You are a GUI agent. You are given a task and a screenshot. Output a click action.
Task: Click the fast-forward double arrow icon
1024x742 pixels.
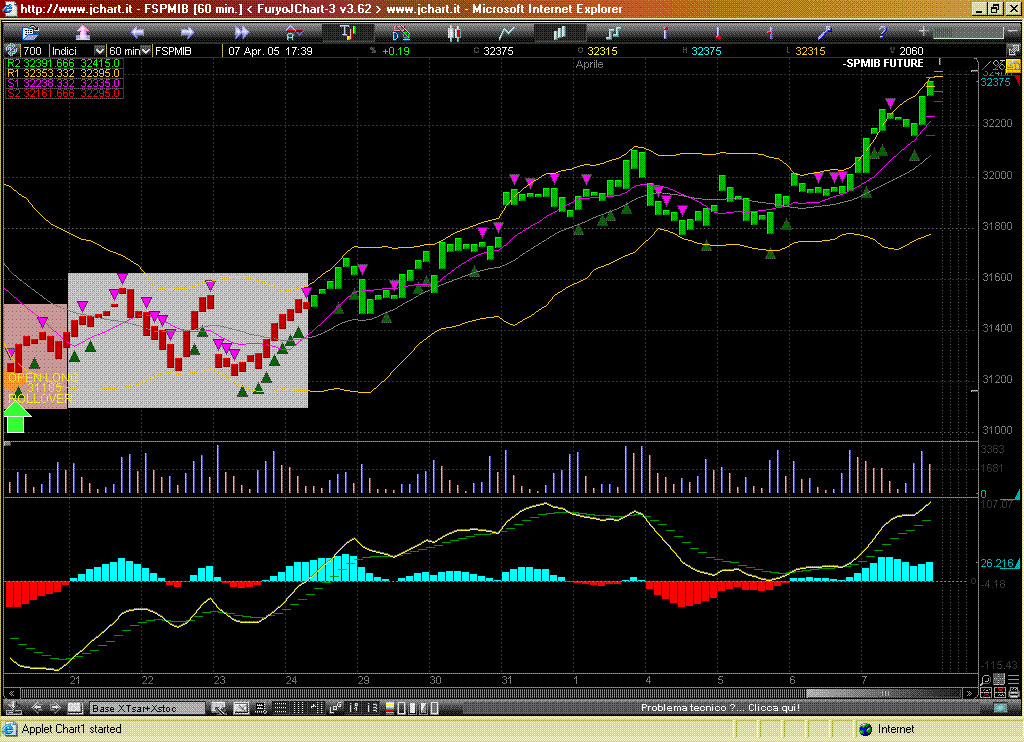click(x=240, y=32)
